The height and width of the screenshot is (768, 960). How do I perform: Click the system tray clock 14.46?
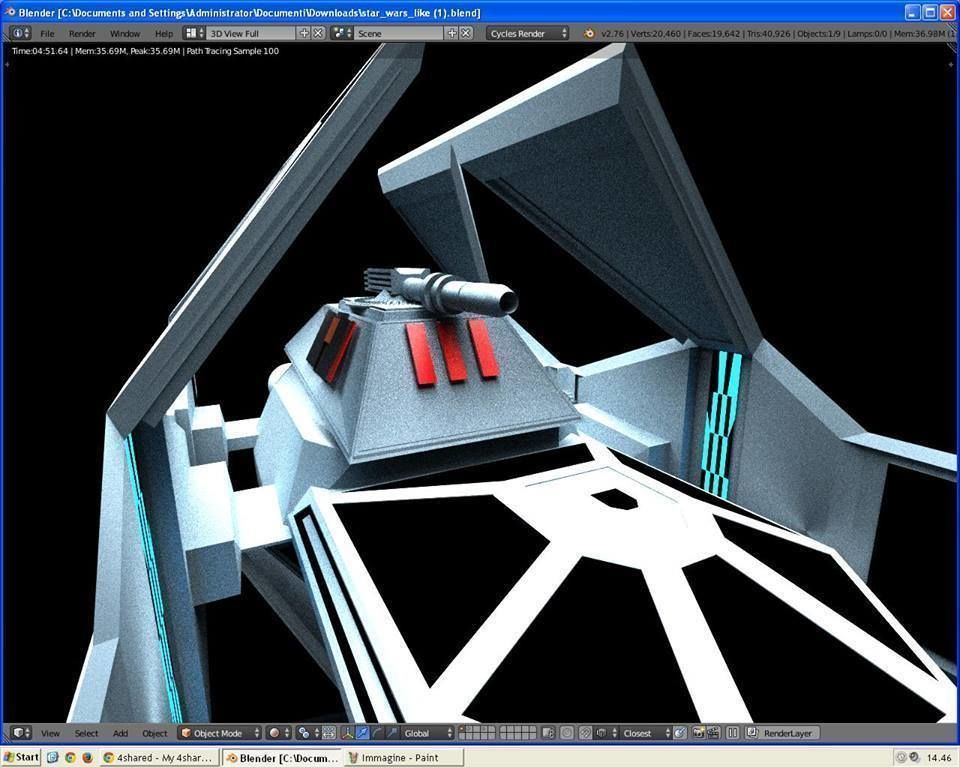pos(939,758)
